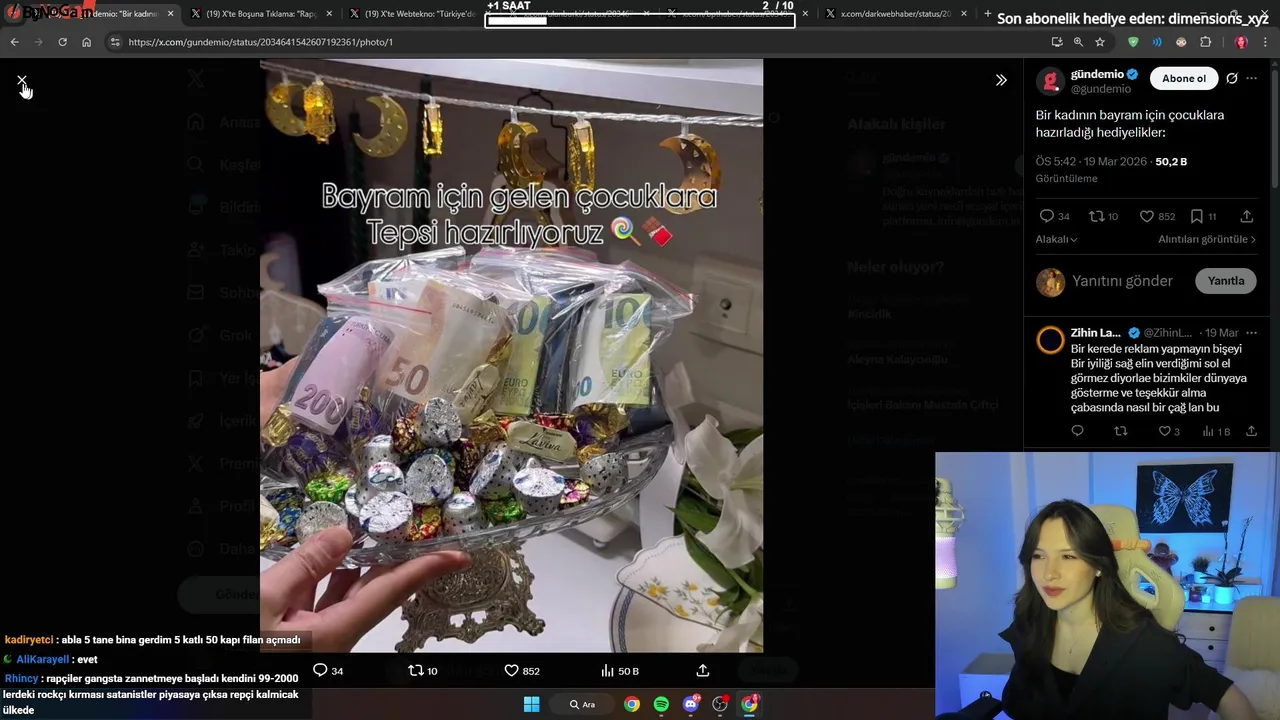Go to browser home page
Image resolution: width=1280 pixels, height=720 pixels.
(86, 42)
